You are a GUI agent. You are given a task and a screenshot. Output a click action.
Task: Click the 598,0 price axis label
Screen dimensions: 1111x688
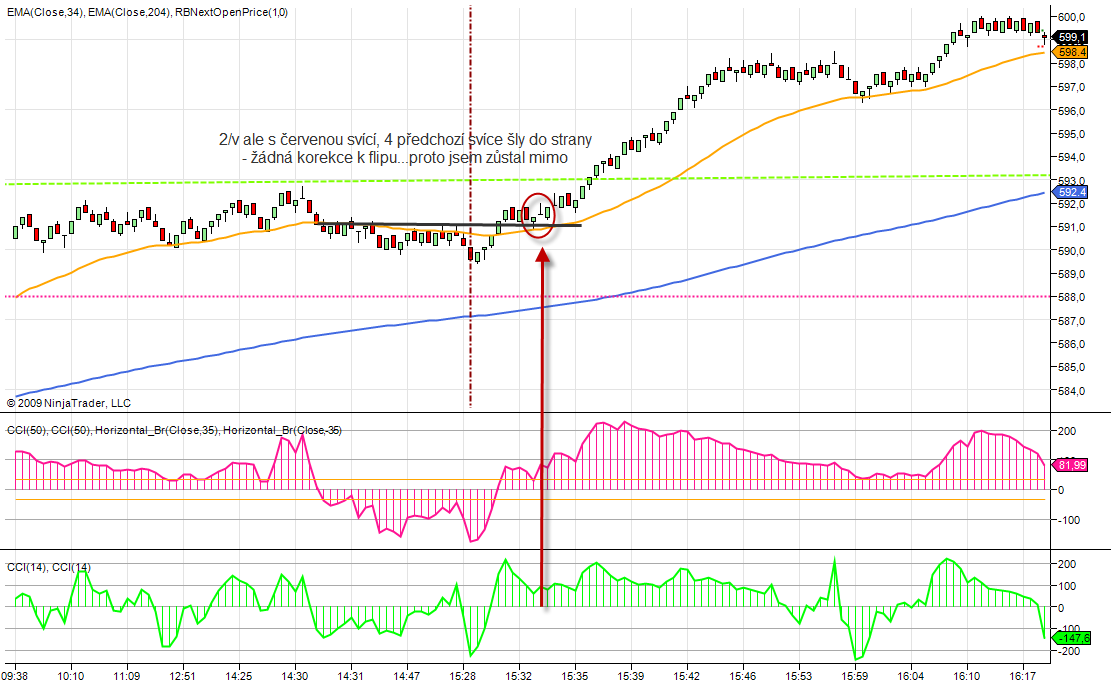pyautogui.click(x=1071, y=64)
